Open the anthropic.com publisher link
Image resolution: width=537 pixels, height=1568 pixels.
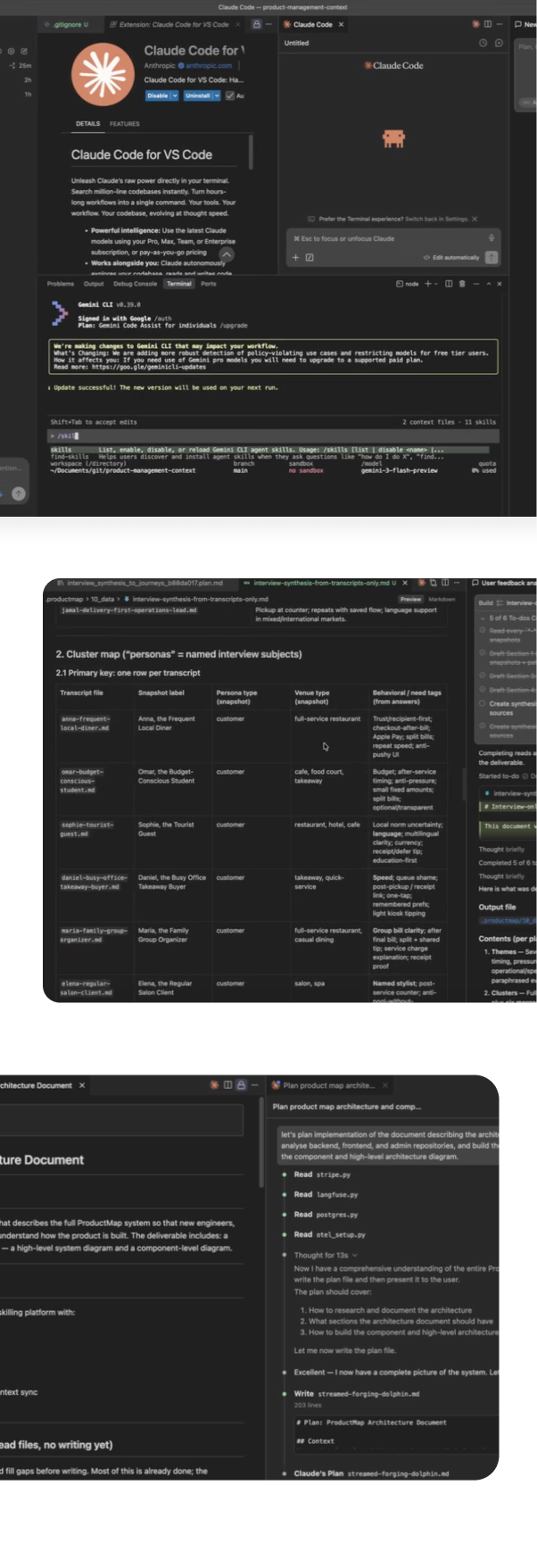point(208,65)
